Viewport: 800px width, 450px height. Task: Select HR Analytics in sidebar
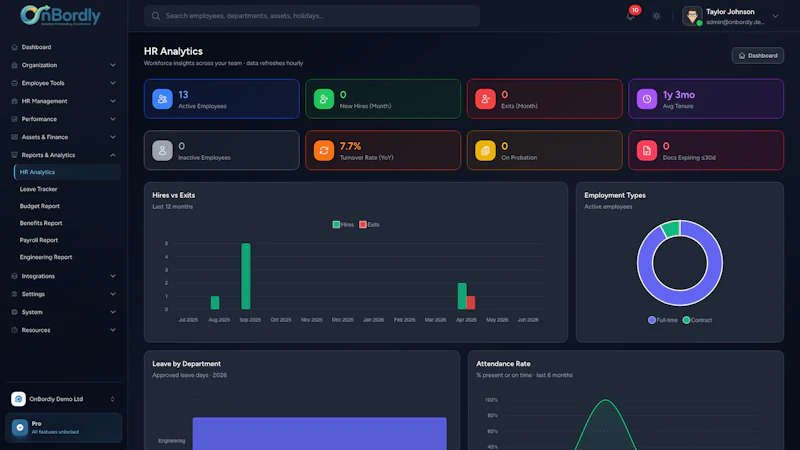(x=67, y=172)
